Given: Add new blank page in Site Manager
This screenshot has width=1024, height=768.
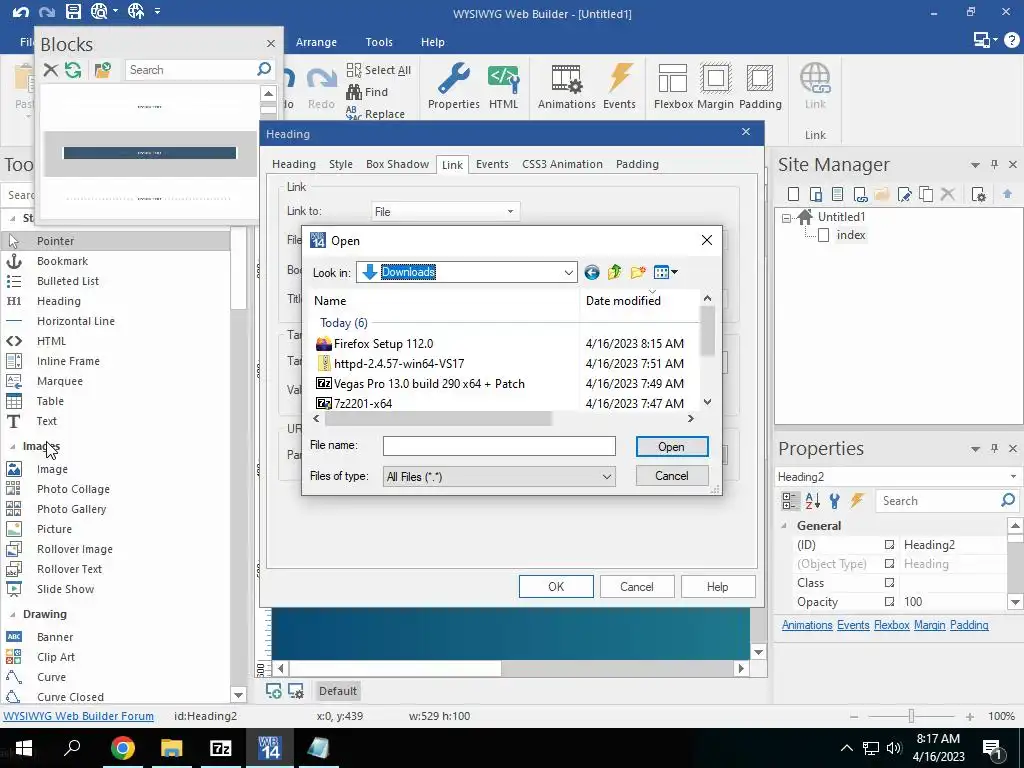Looking at the screenshot, I should click(x=793, y=194).
